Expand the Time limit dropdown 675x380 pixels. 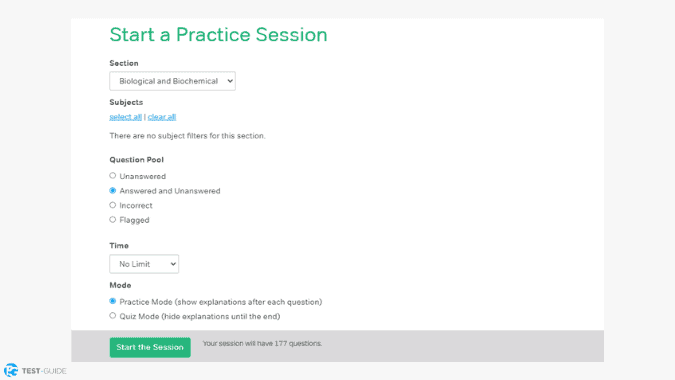tap(144, 264)
